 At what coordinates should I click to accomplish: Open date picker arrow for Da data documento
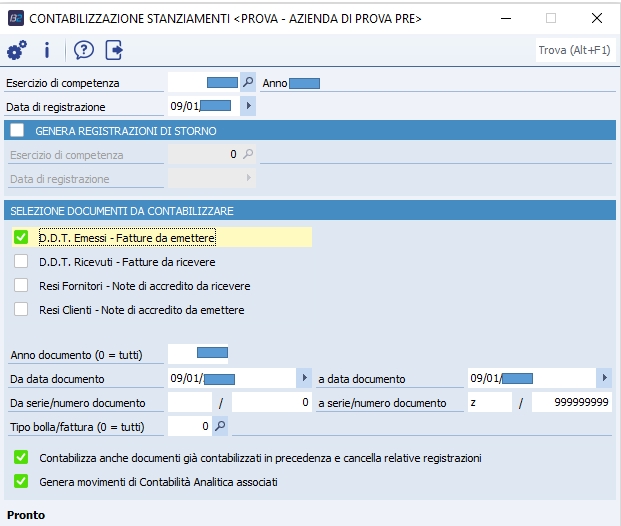304,378
